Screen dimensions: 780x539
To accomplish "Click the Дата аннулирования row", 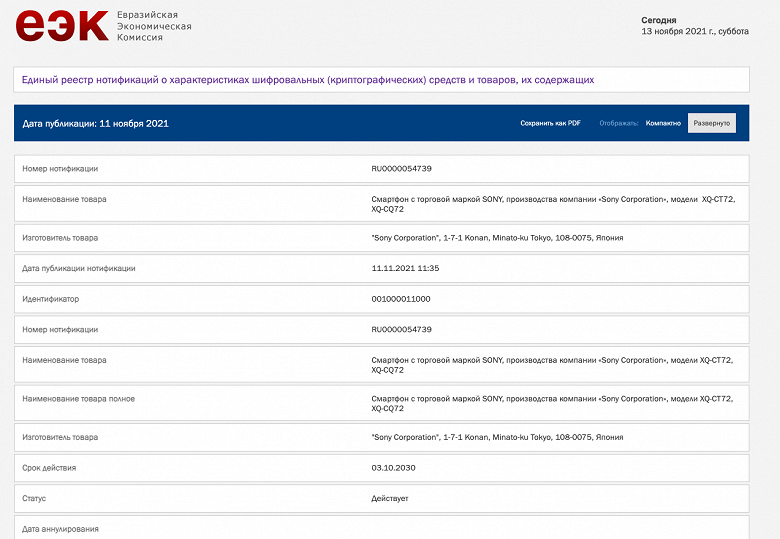I will 60,528.
